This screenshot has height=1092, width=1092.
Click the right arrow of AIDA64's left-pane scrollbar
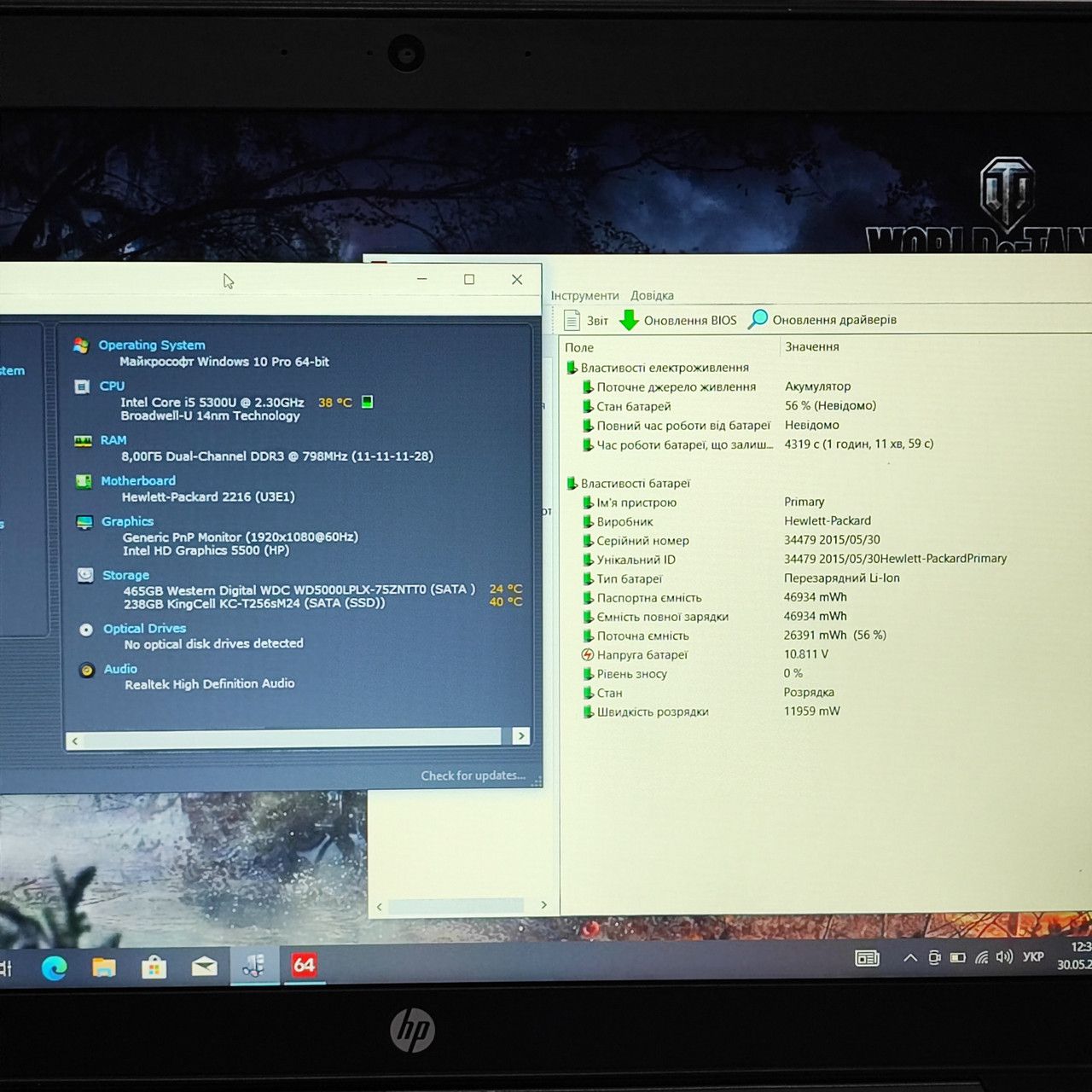[x=544, y=904]
